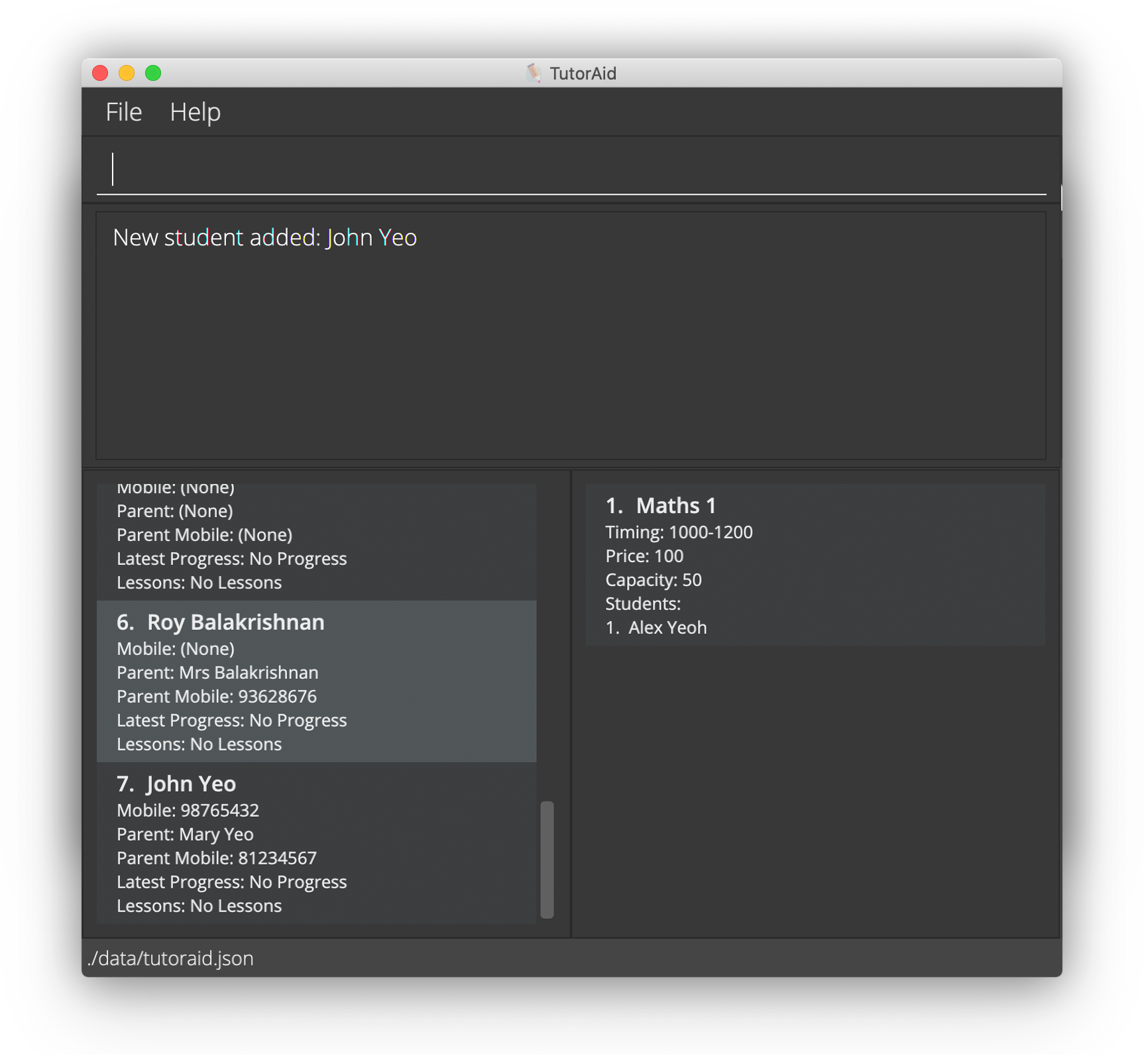This screenshot has width=1144, height=1064.
Task: Click the Maths 1 Capacity: 50 line
Action: click(653, 580)
